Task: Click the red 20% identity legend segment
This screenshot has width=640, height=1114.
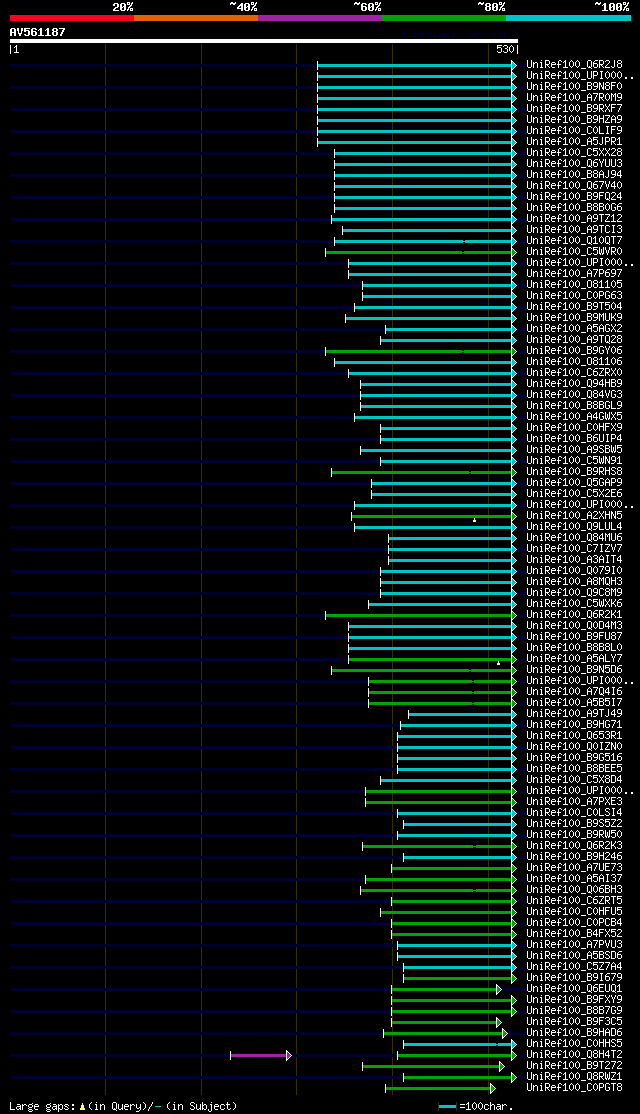Action: (x=72, y=18)
